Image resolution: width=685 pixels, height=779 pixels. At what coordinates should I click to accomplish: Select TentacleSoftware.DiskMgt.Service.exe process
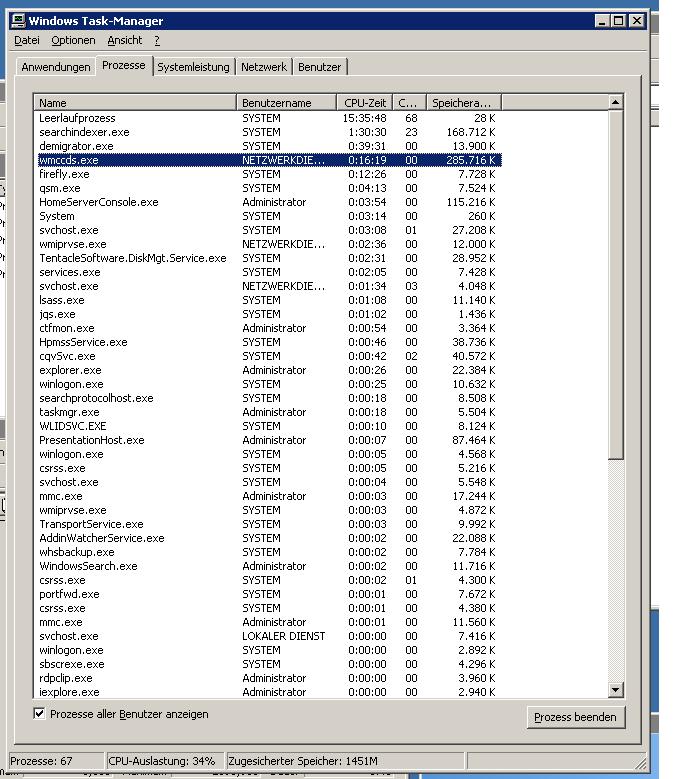coord(269,258)
